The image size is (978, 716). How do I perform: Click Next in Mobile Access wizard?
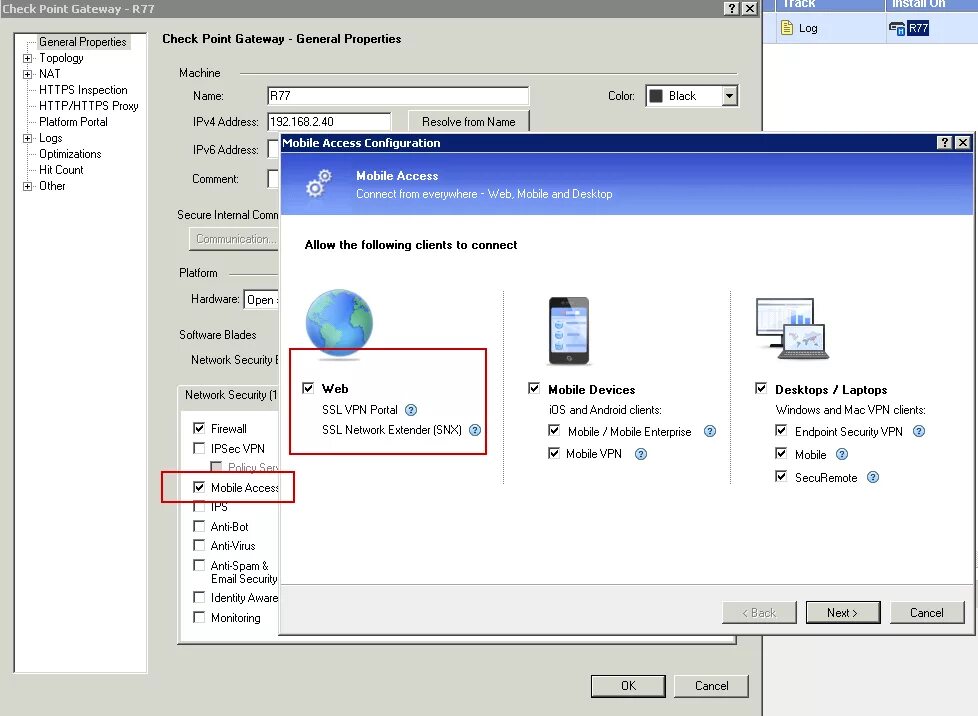coord(843,612)
